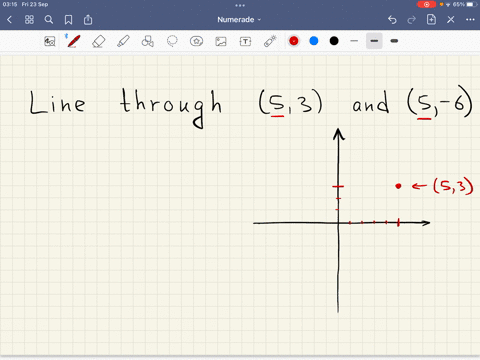Open the page thumbnails grid view
Viewport: 480px width, 360px height.
click(29, 20)
